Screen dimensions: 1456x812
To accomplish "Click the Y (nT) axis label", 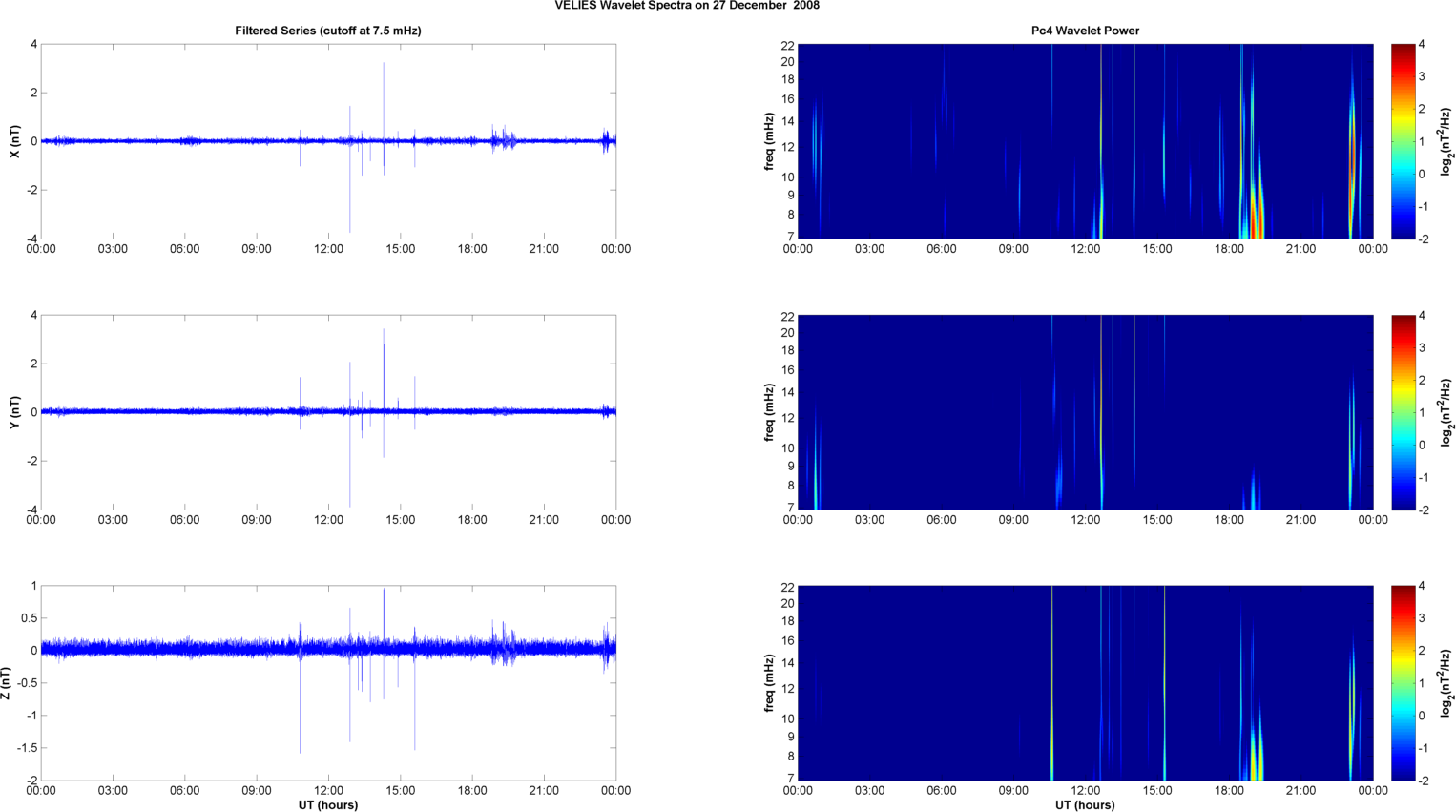I will 13,412.
